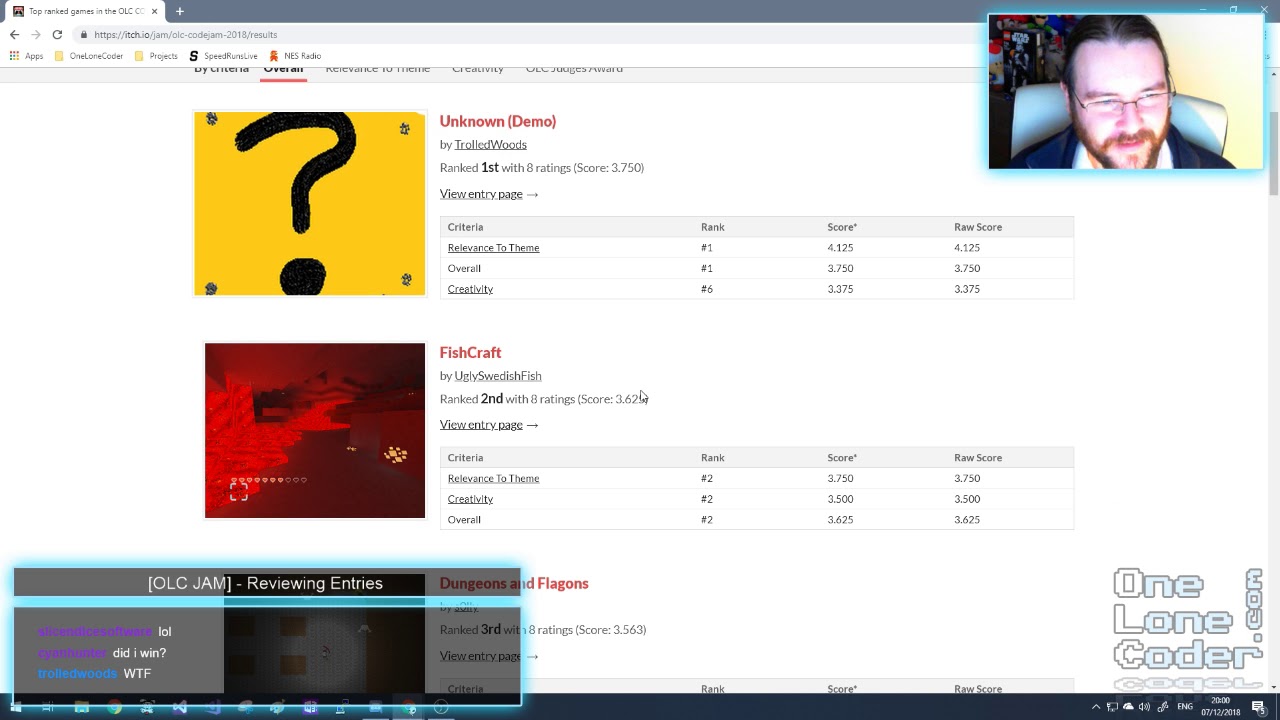Click the padlock site security icon

[x=85, y=35]
